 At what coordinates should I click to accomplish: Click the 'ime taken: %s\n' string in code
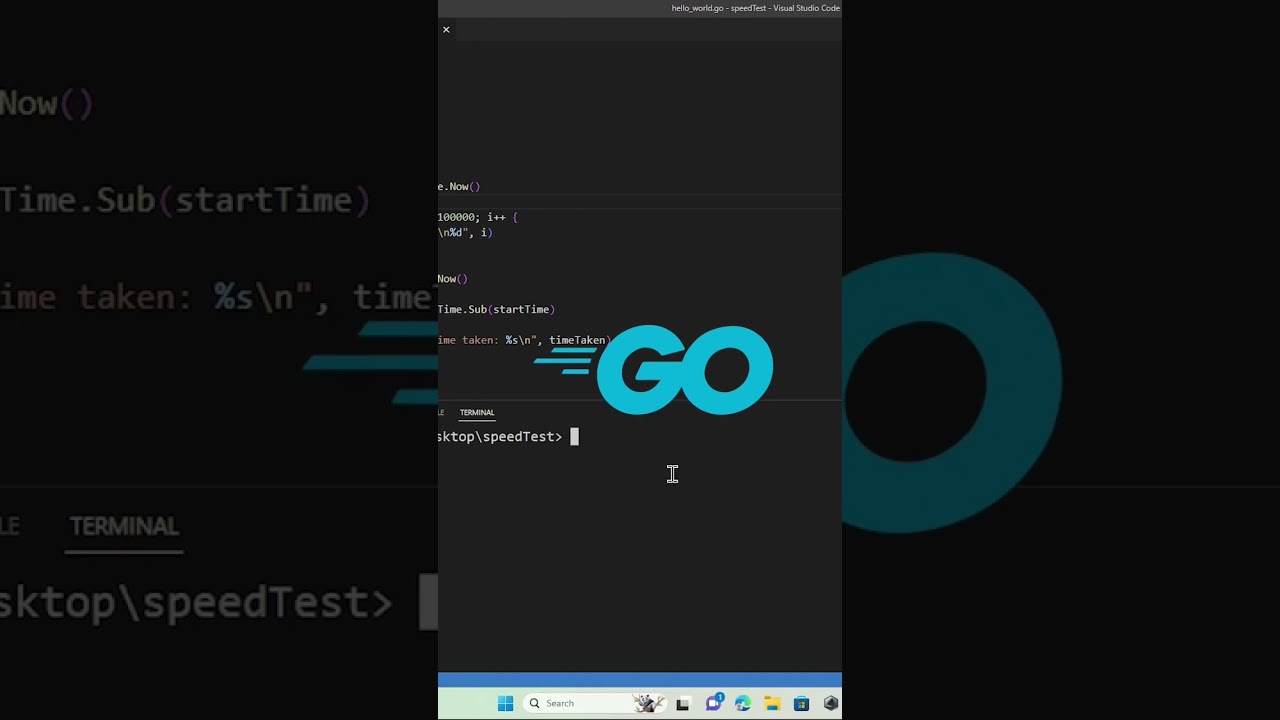(x=486, y=340)
